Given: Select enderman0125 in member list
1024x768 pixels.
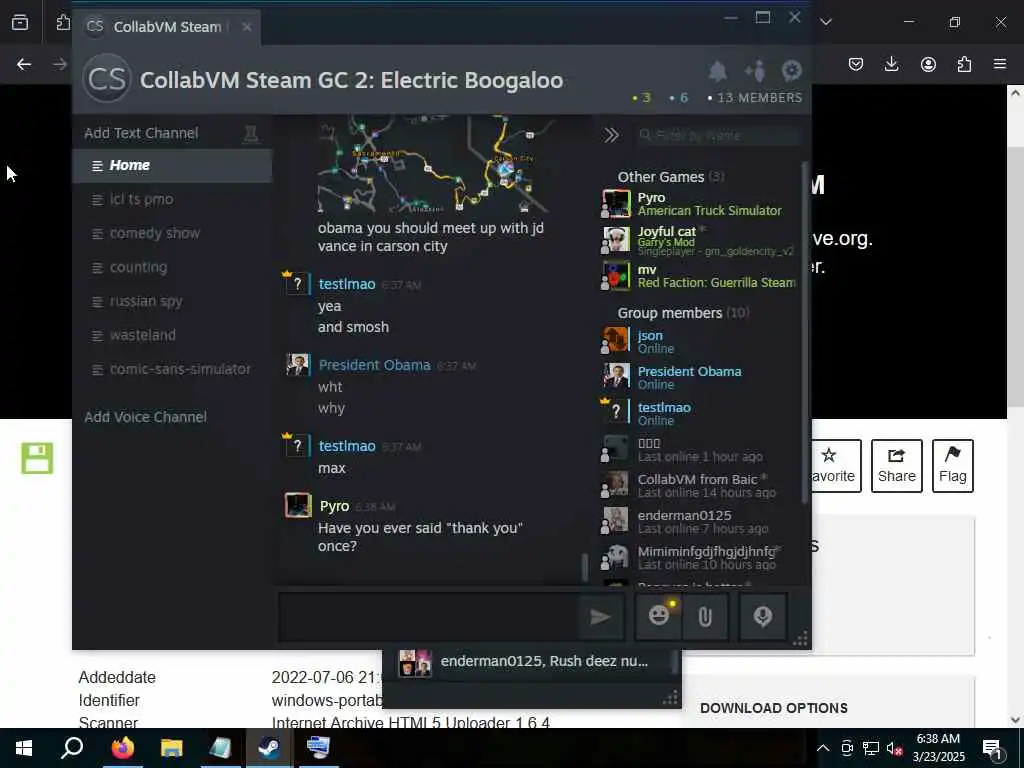Looking at the screenshot, I should coord(700,521).
